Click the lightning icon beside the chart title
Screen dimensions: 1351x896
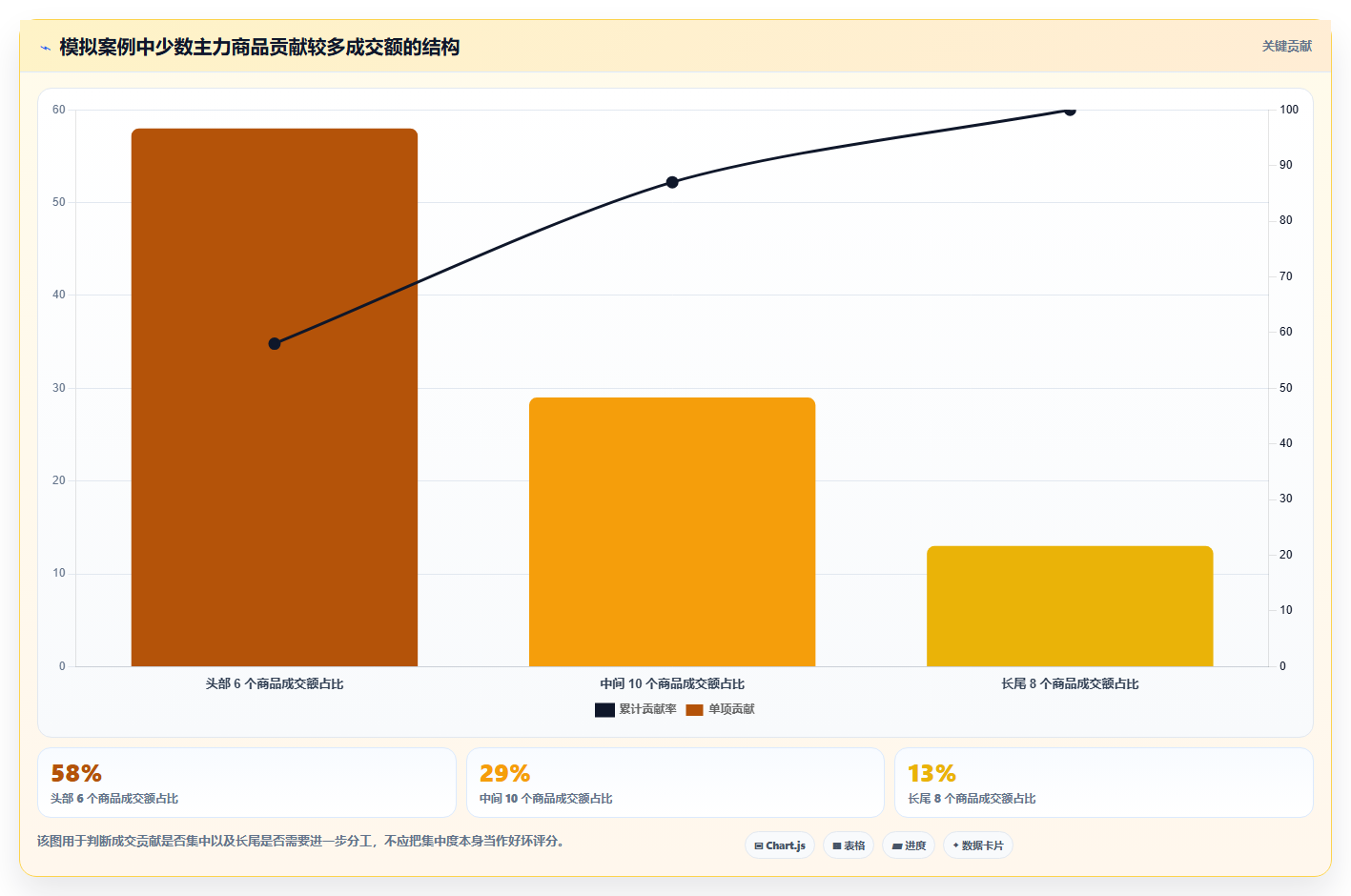pyautogui.click(x=45, y=48)
